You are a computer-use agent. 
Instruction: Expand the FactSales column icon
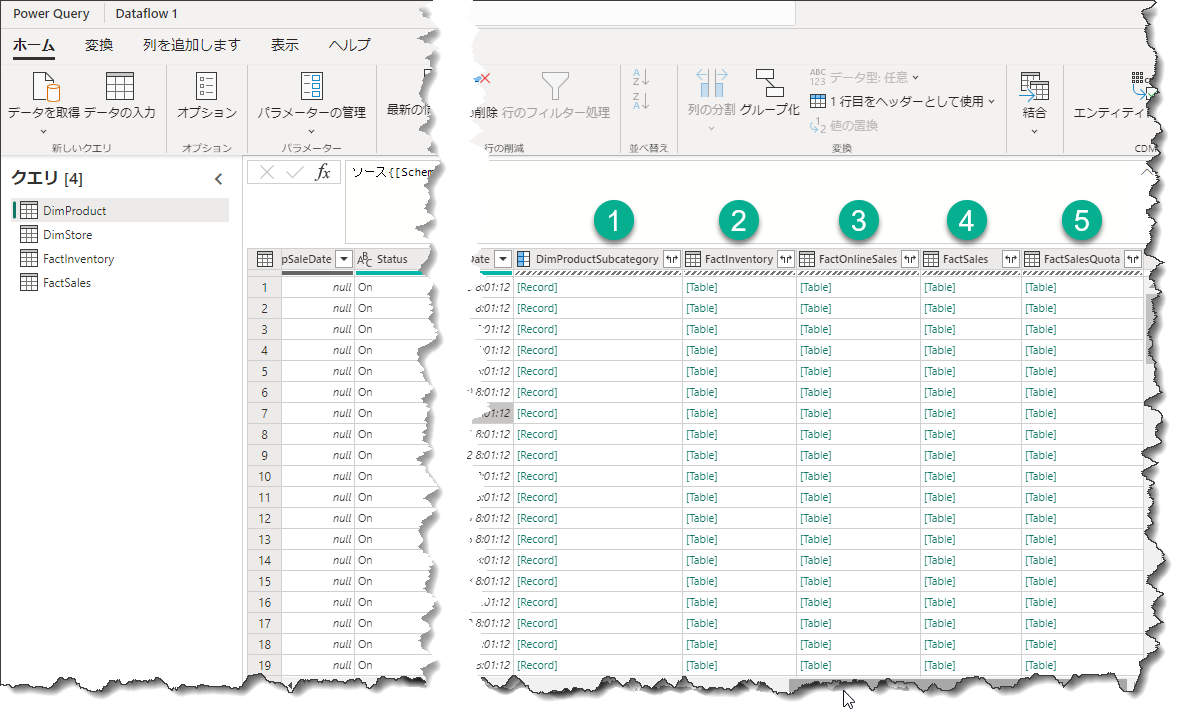click(1011, 259)
